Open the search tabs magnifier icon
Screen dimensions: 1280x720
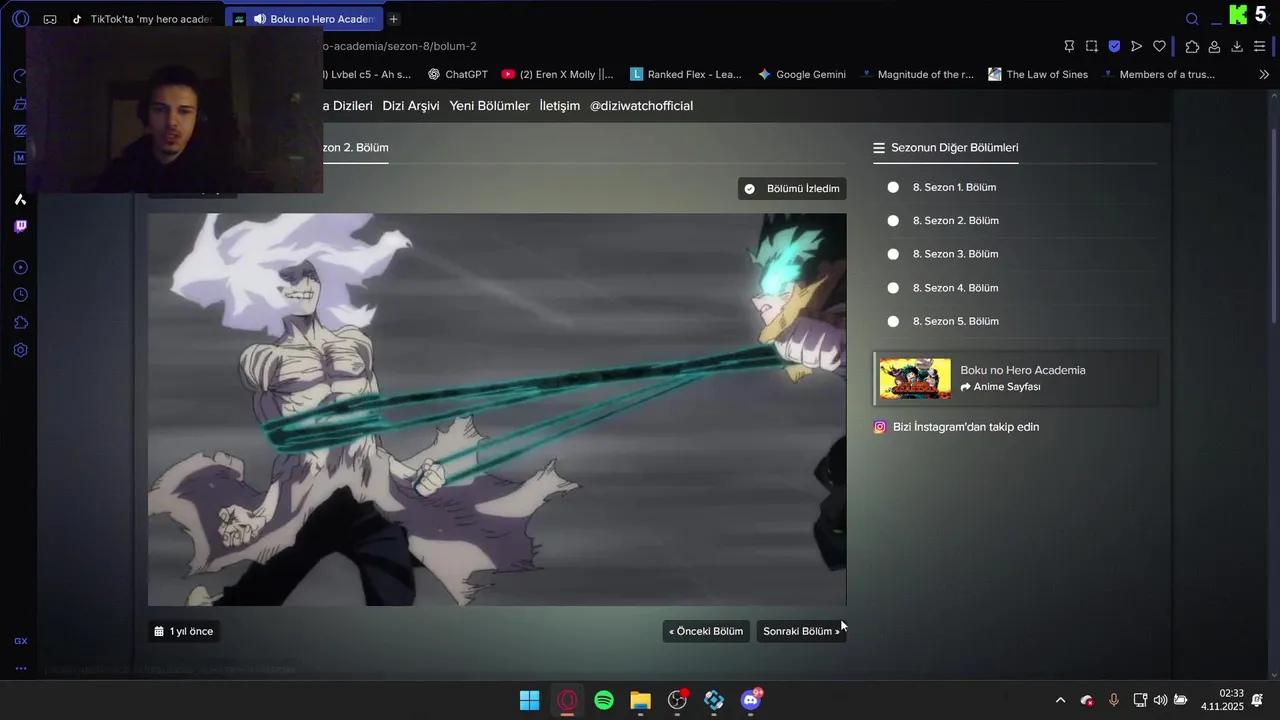(1192, 19)
